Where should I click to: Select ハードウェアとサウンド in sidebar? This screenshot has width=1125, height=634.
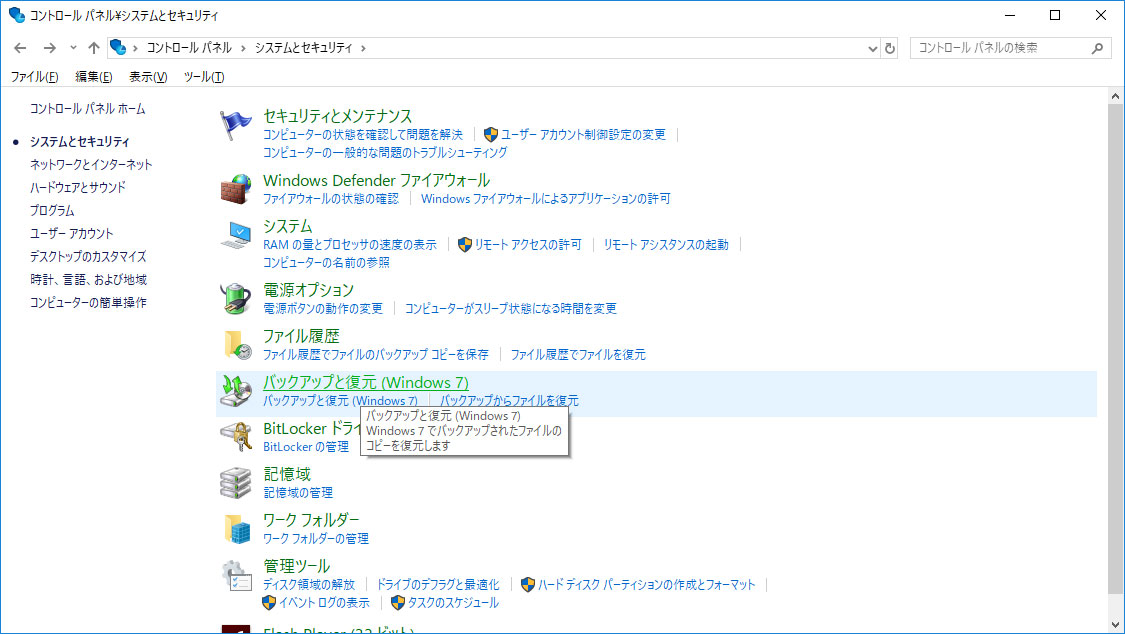tap(77, 187)
